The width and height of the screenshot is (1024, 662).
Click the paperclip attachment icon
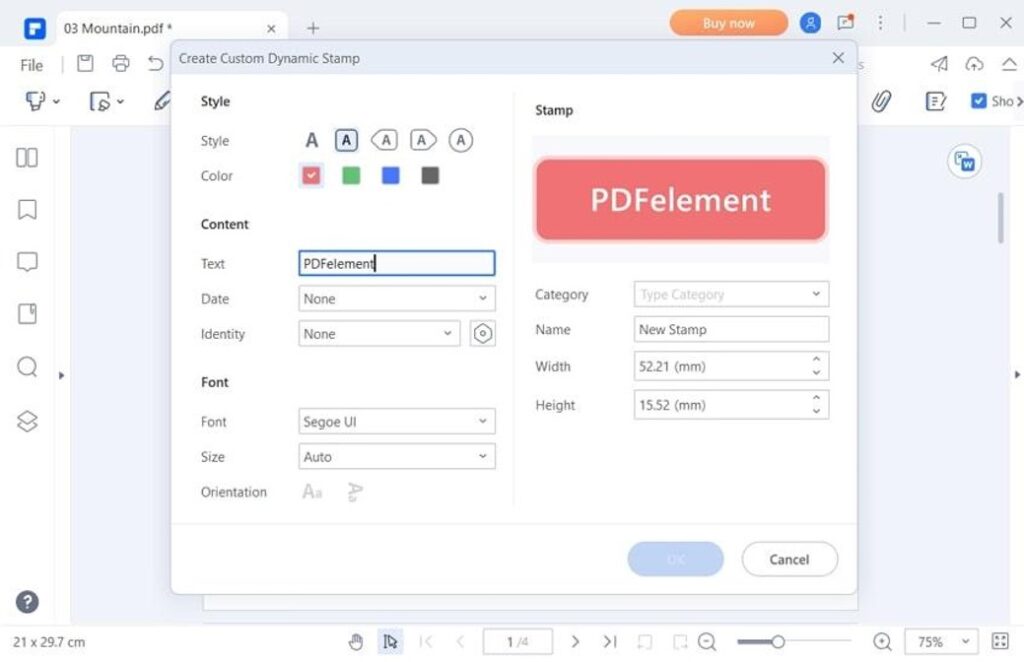coord(881,101)
